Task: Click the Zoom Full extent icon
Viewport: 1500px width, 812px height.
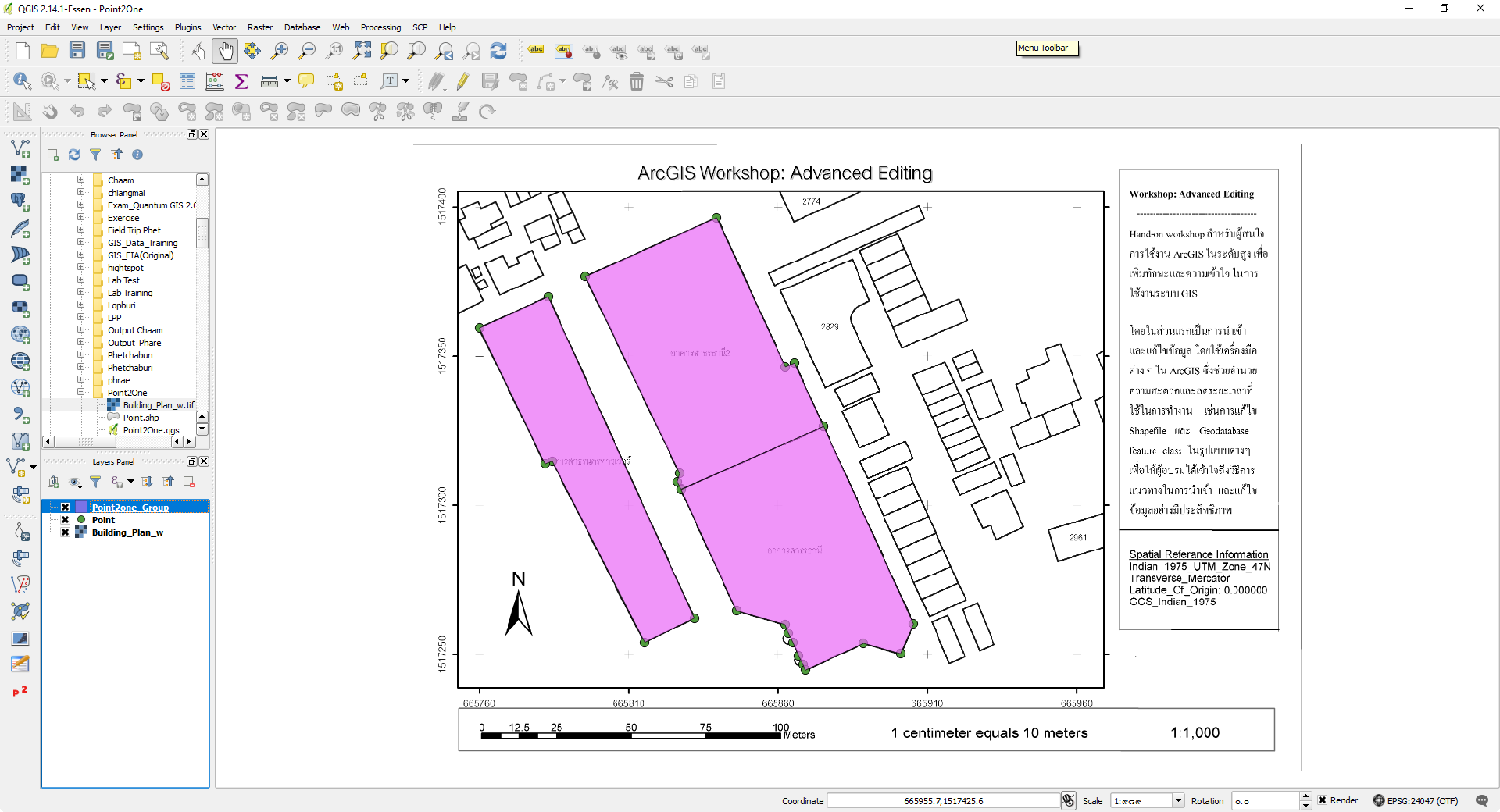Action: click(x=362, y=52)
